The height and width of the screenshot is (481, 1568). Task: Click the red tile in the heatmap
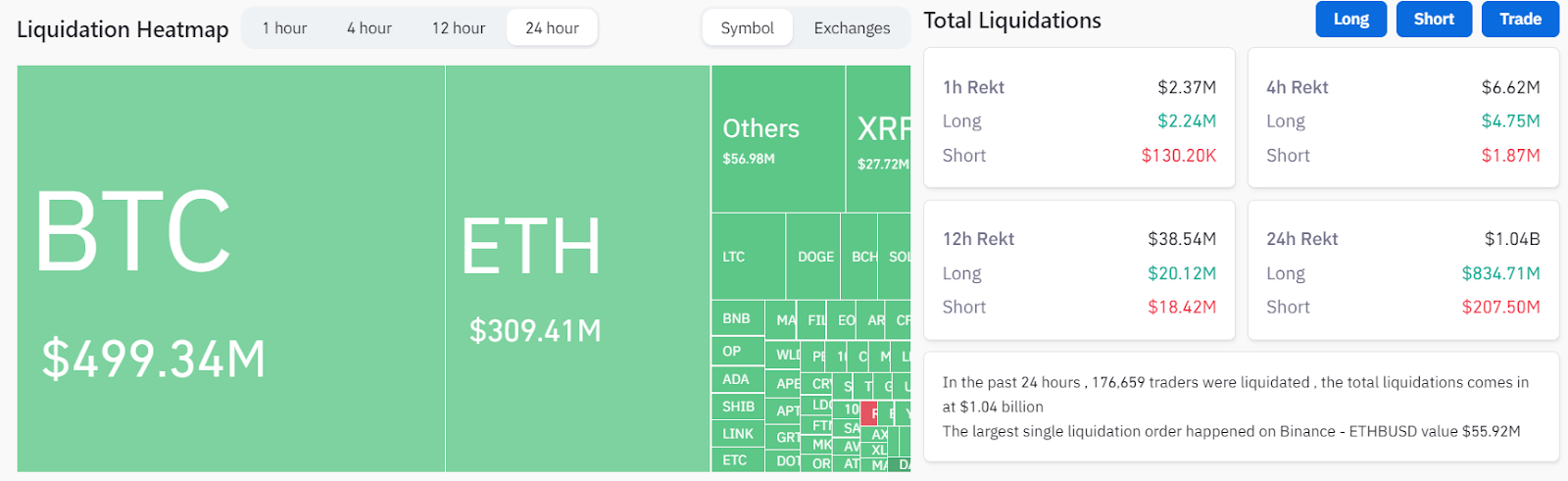(869, 413)
